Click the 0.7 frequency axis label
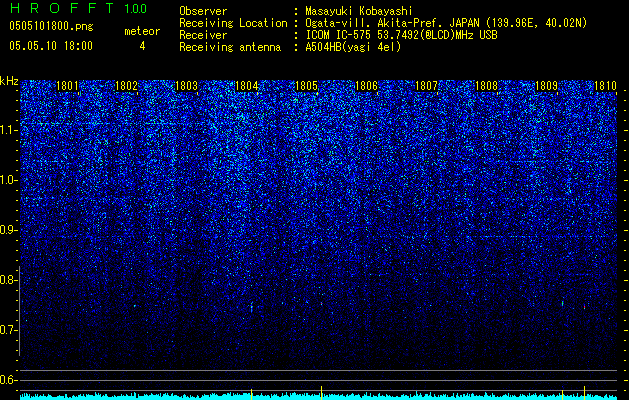This screenshot has height=400, width=629. (x=9, y=330)
